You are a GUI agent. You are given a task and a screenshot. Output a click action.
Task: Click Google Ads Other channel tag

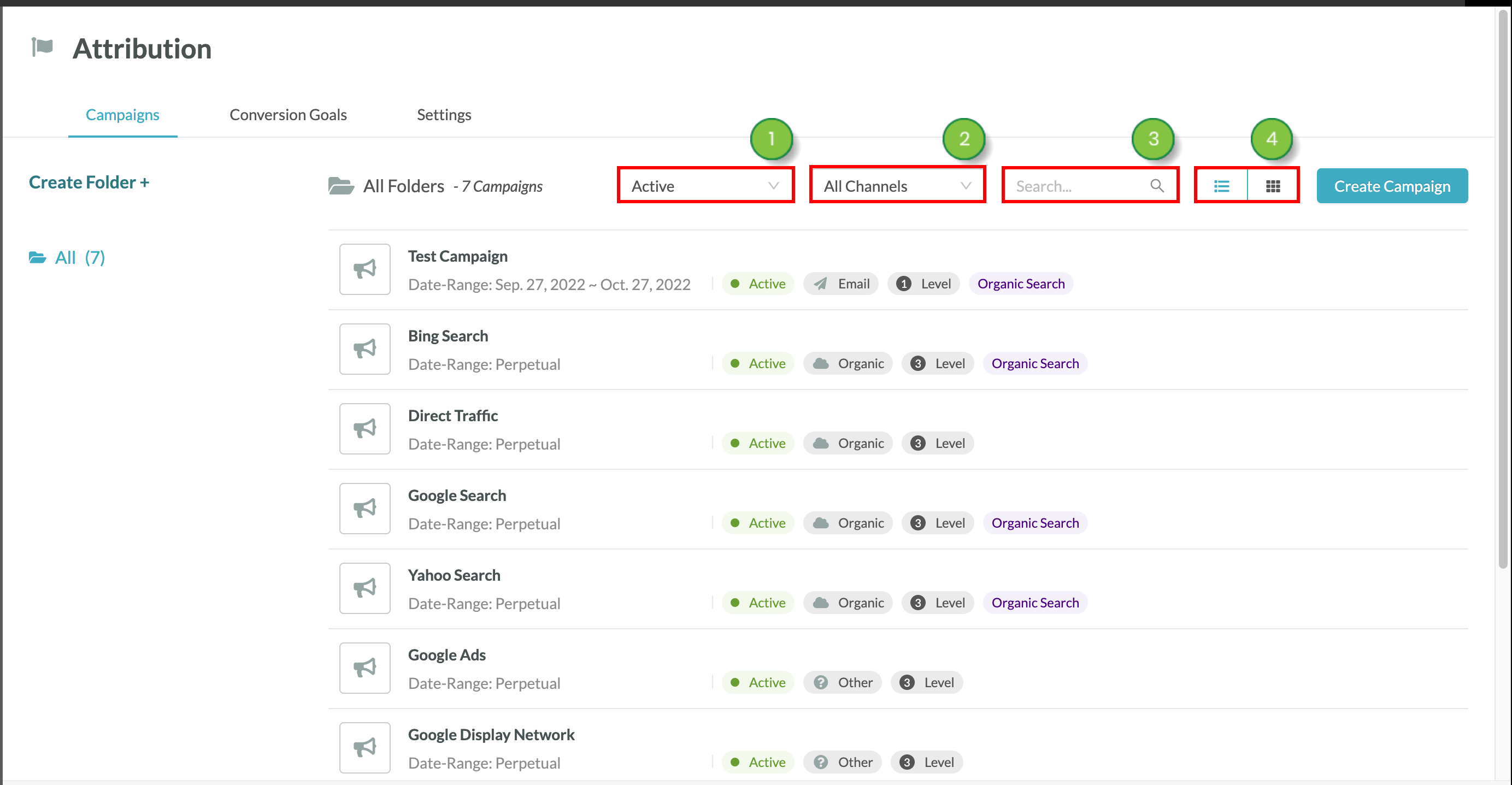tap(842, 682)
